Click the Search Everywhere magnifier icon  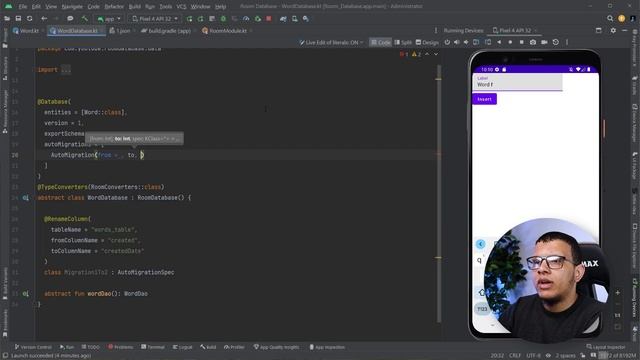pyautogui.click(x=610, y=19)
